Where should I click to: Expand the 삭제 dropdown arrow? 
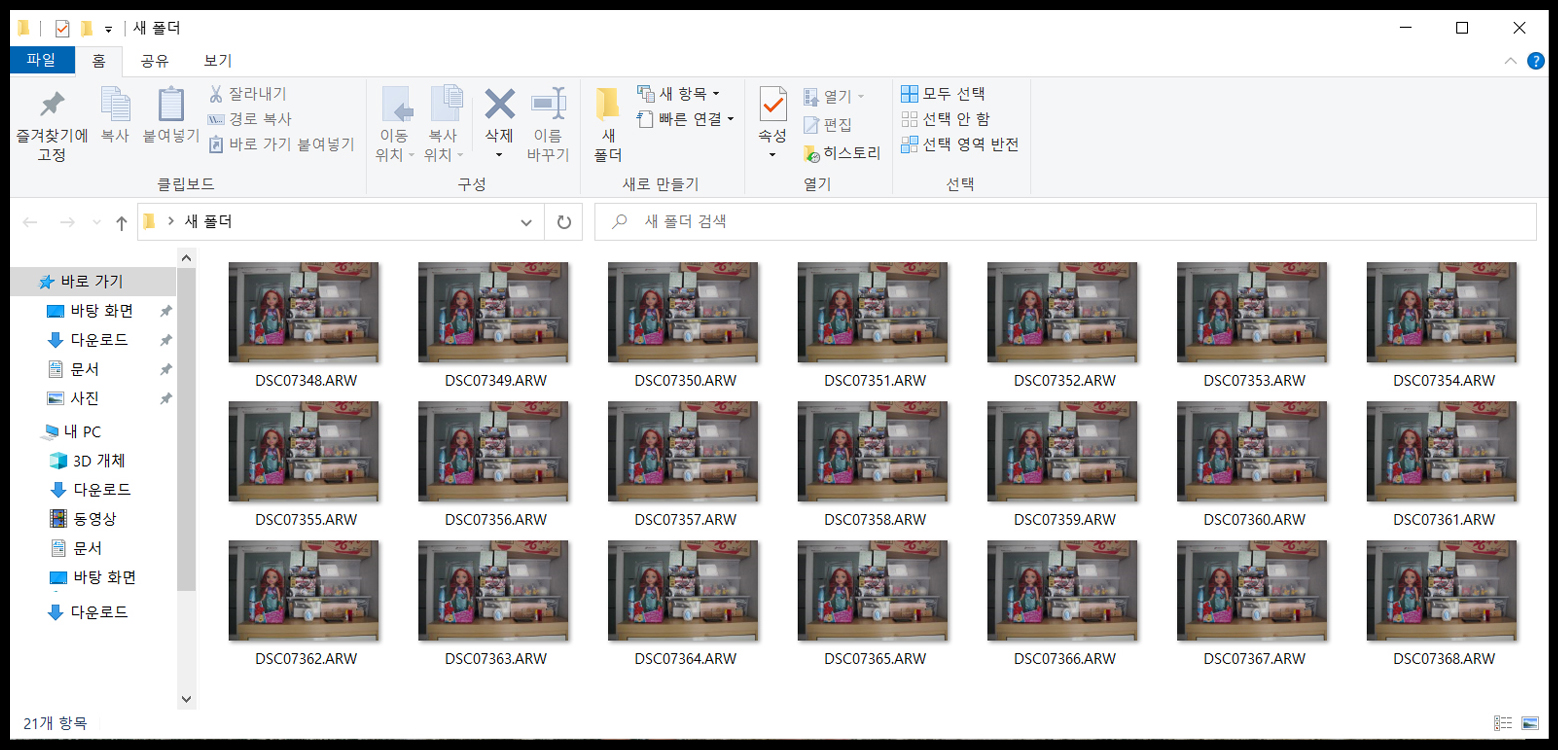499,155
